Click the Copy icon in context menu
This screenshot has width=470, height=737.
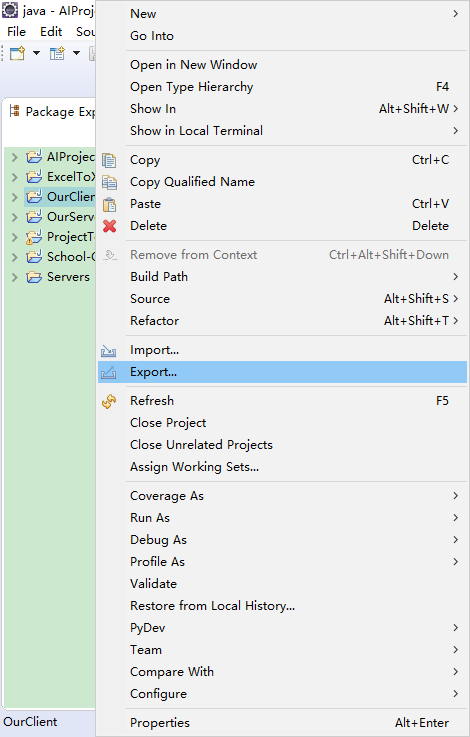(109, 160)
